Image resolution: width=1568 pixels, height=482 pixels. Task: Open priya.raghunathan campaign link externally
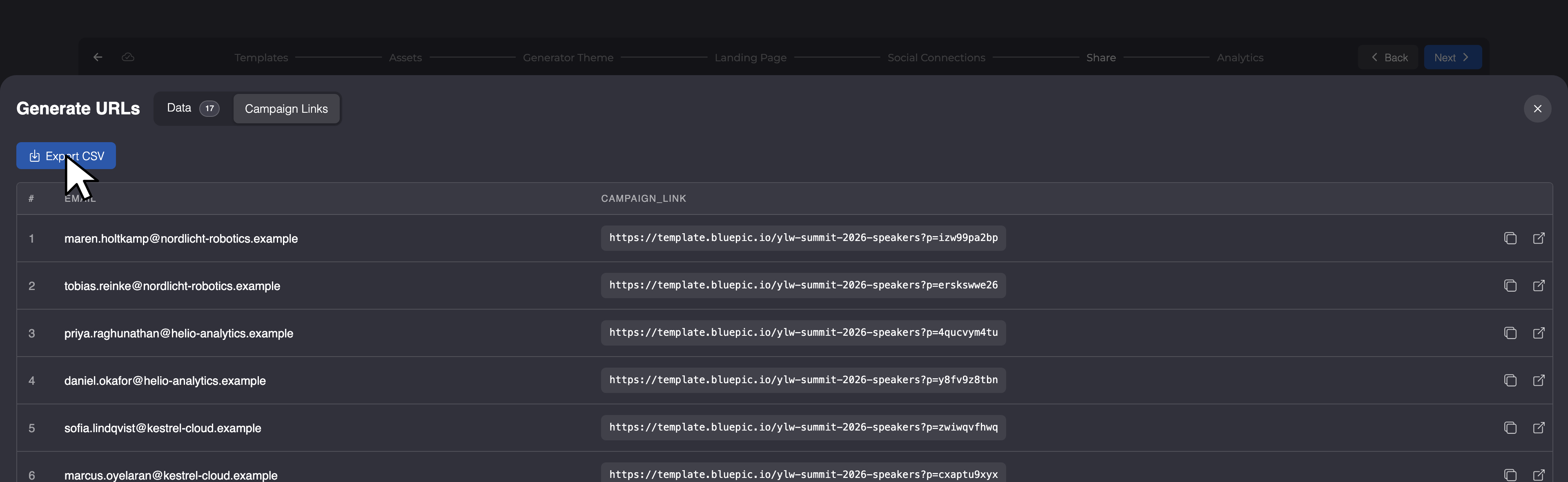(1539, 333)
